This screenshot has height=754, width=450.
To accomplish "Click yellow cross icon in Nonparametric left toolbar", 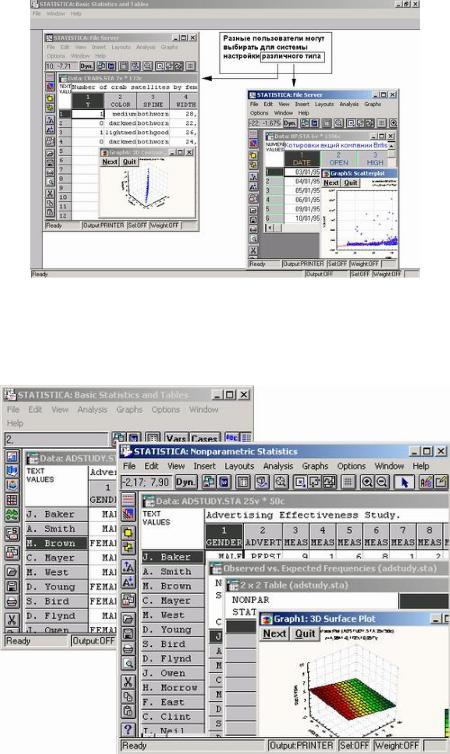I will [x=128, y=547].
